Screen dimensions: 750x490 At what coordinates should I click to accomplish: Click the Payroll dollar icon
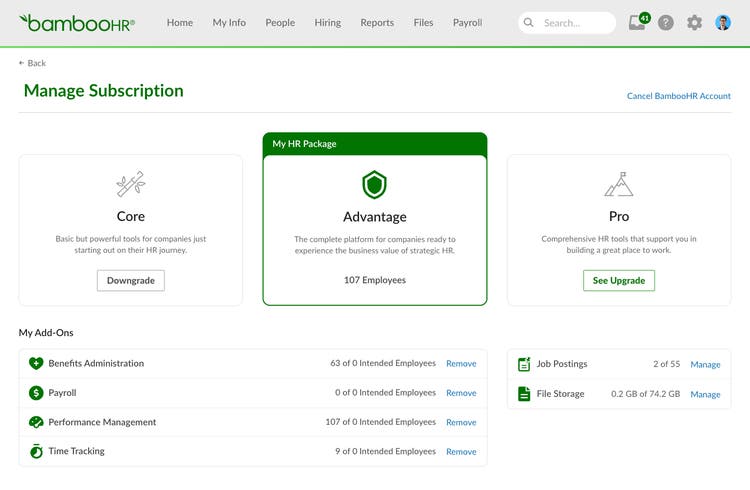(36, 393)
